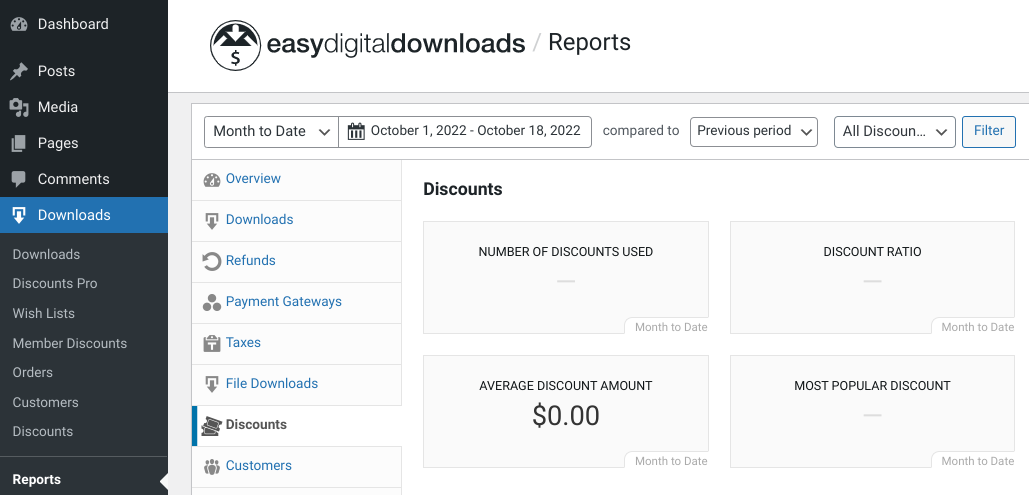Open the Month to Date range dropdown
The image size is (1029, 495).
click(271, 132)
